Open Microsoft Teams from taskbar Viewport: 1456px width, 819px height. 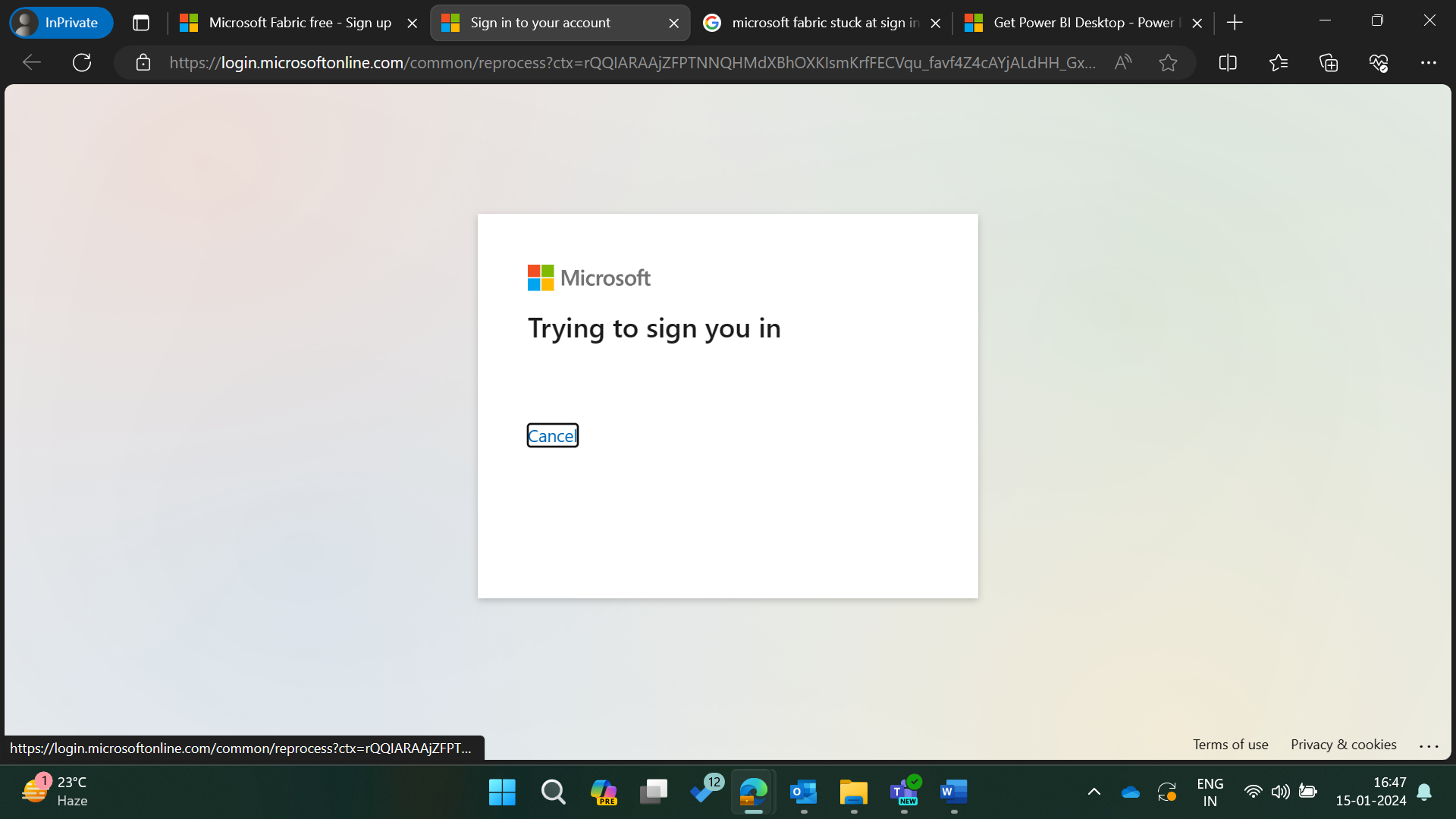click(904, 792)
